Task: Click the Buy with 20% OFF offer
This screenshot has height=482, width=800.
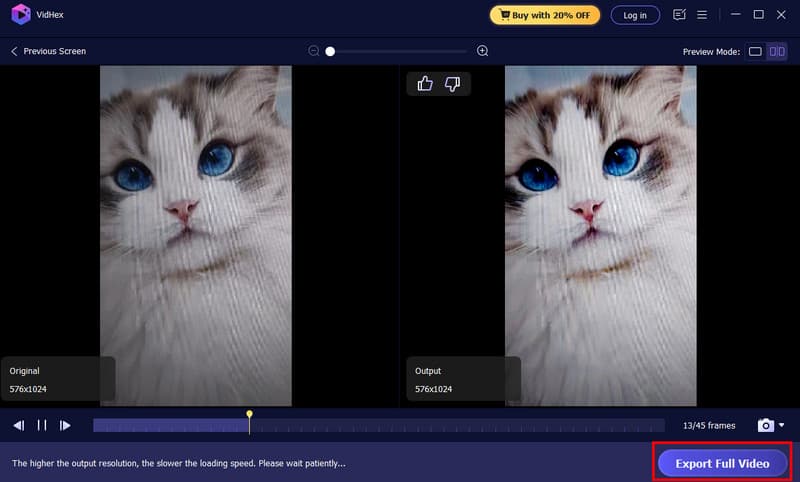Action: tap(545, 15)
